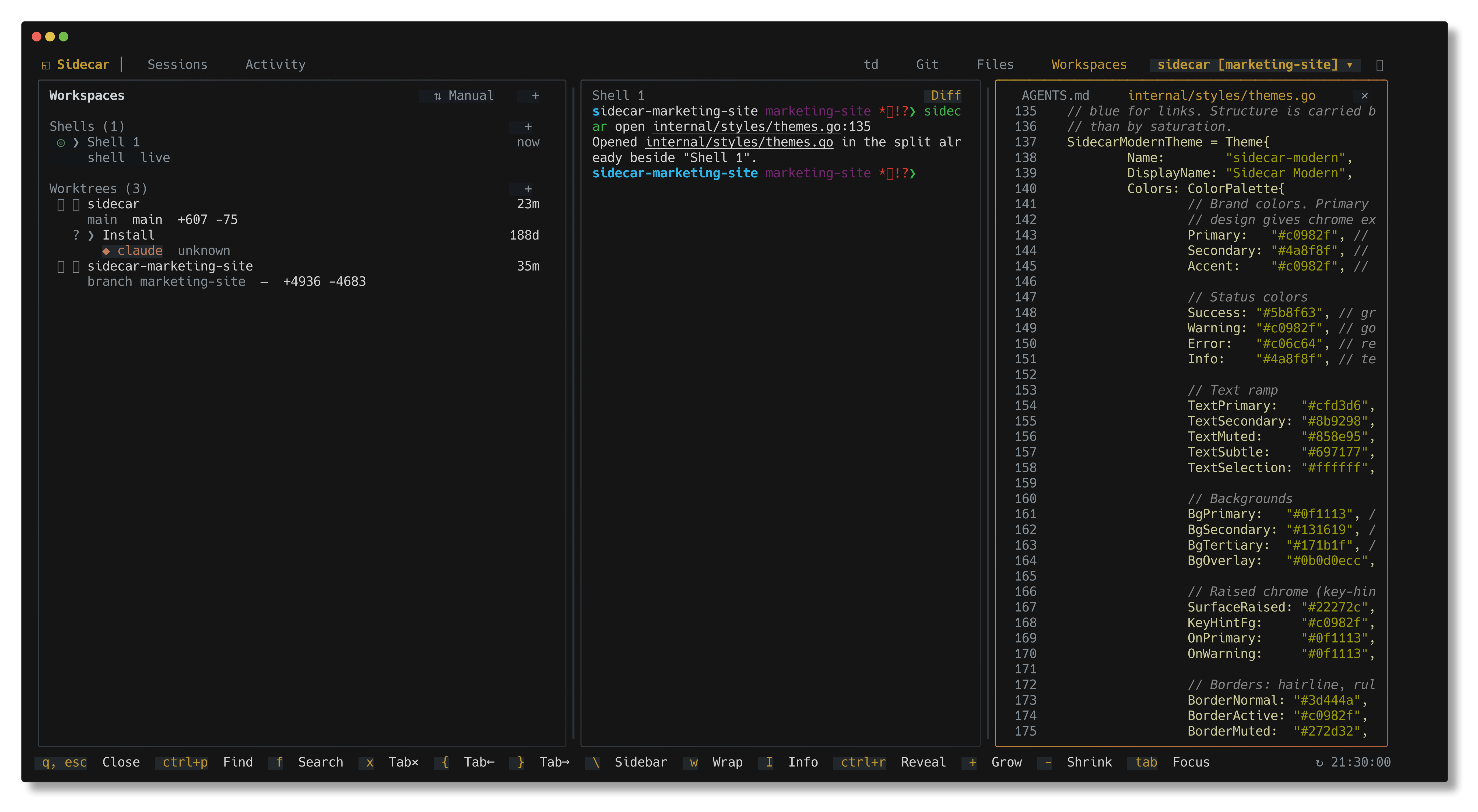Click the tab Focus hint

[1168, 762]
